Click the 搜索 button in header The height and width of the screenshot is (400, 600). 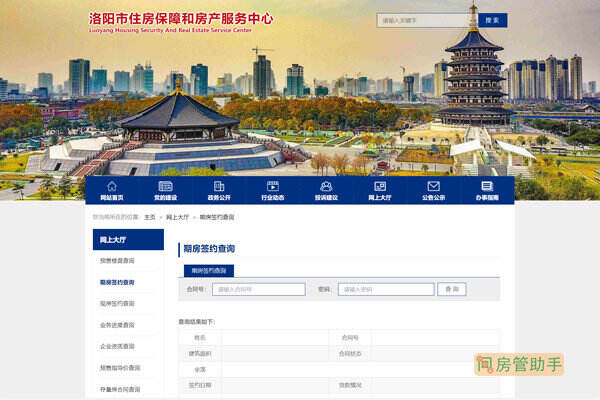492,20
